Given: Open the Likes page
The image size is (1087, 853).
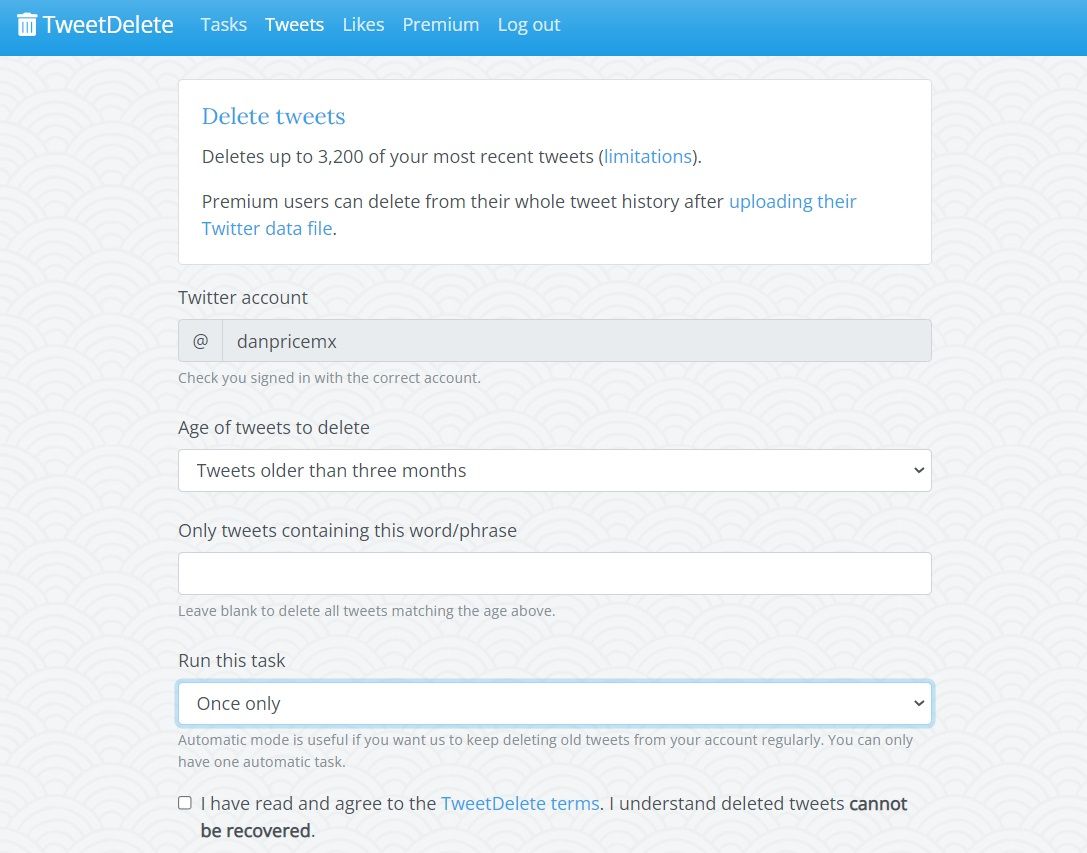Looking at the screenshot, I should click(x=363, y=24).
